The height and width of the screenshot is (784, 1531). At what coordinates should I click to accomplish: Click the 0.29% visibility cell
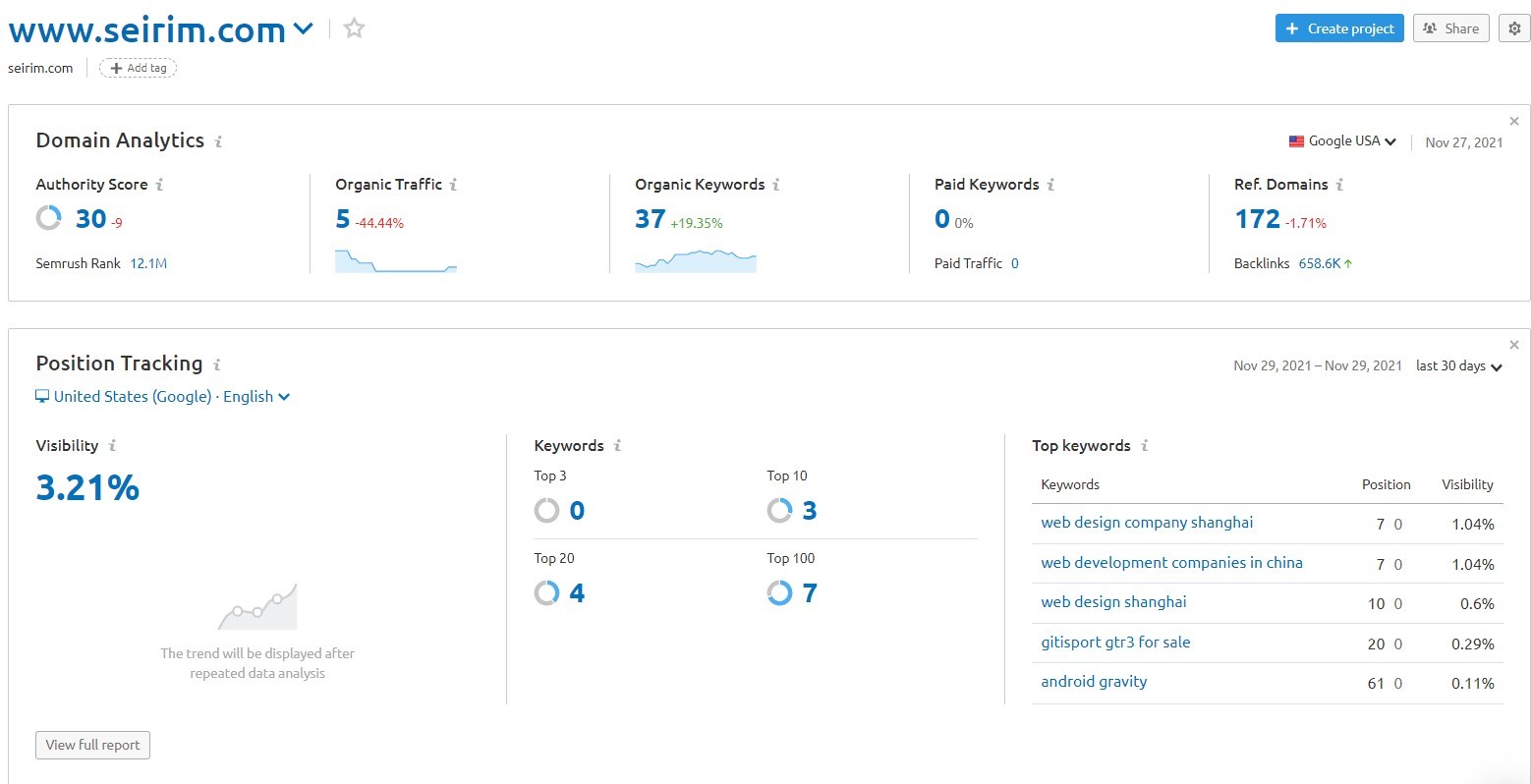click(1473, 644)
